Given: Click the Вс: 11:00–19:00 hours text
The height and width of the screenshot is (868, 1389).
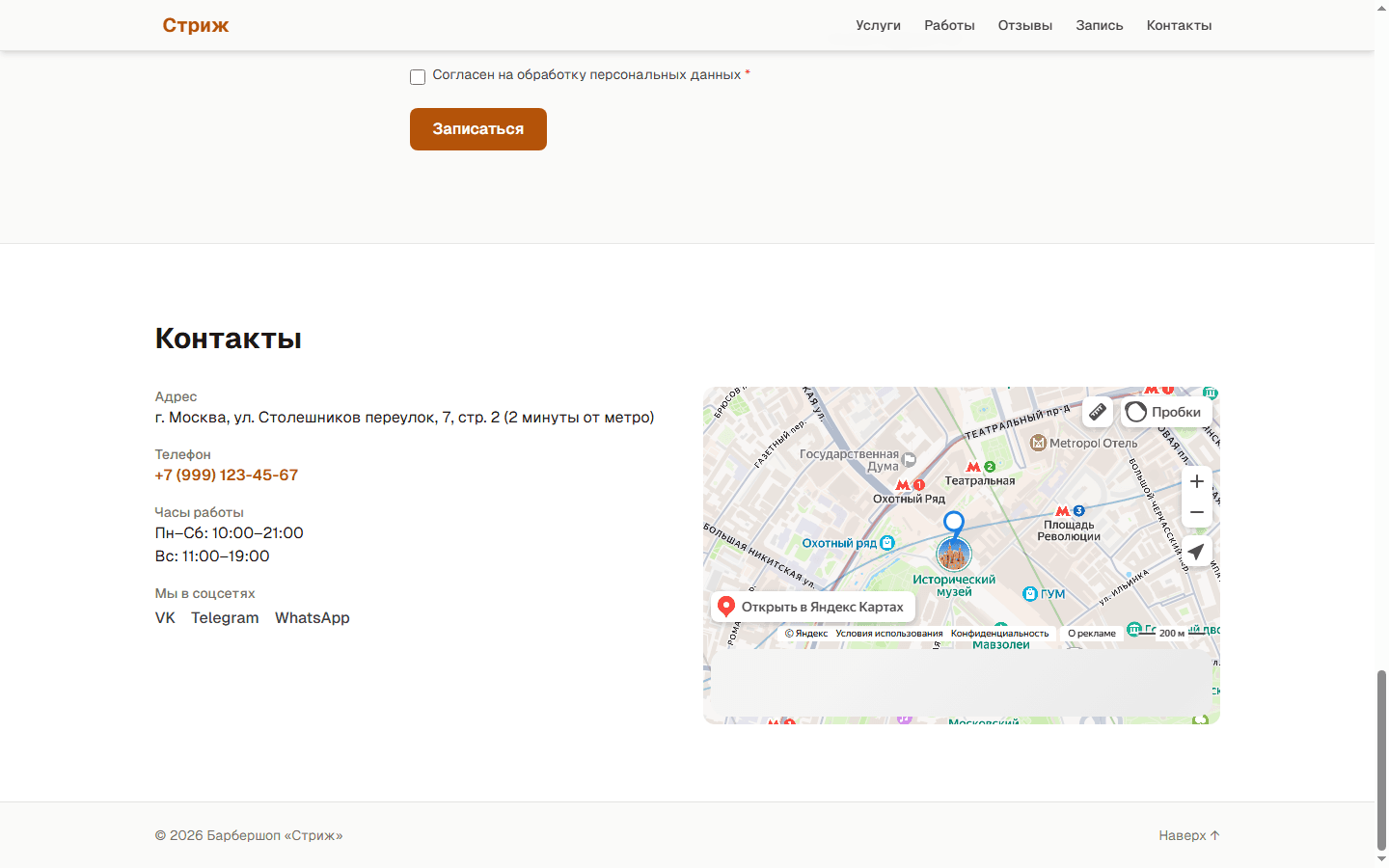Looking at the screenshot, I should click(x=212, y=556).
